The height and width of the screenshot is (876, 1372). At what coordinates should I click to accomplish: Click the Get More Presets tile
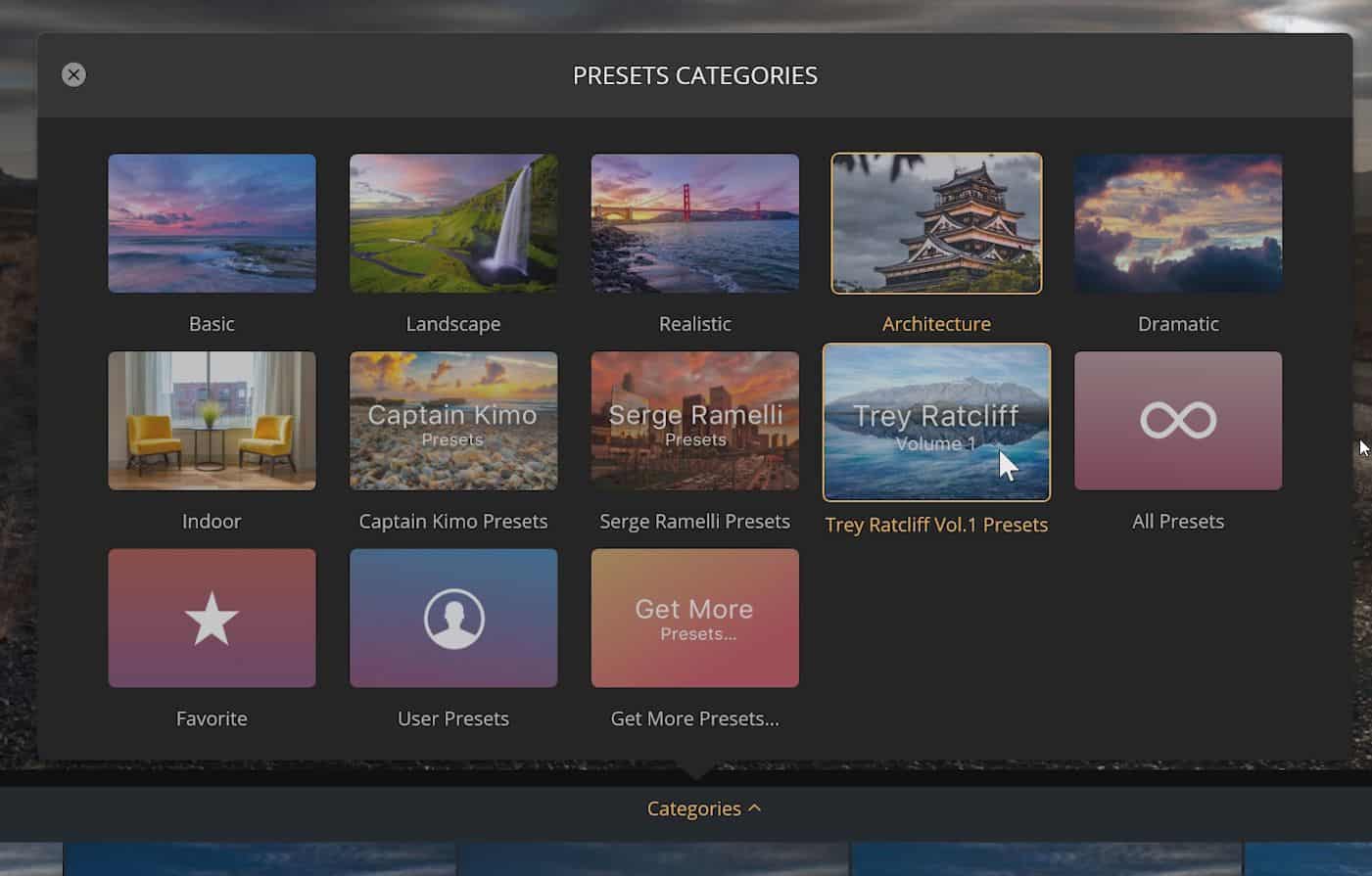[694, 619]
